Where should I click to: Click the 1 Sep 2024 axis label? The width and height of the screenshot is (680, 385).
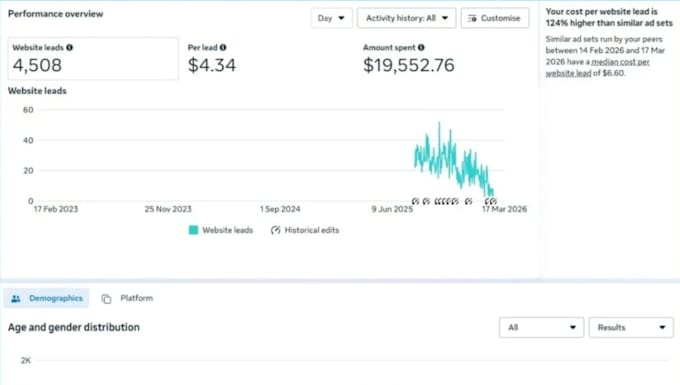280,209
